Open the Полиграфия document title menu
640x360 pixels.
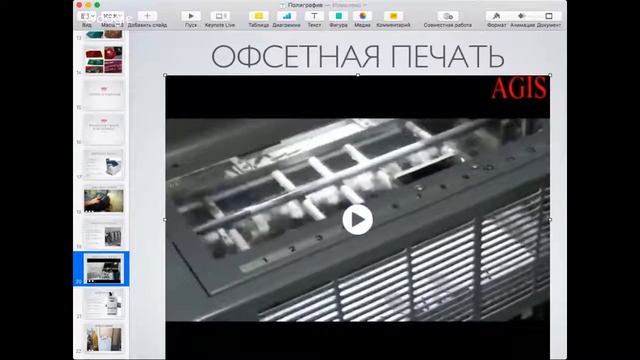click(x=305, y=5)
